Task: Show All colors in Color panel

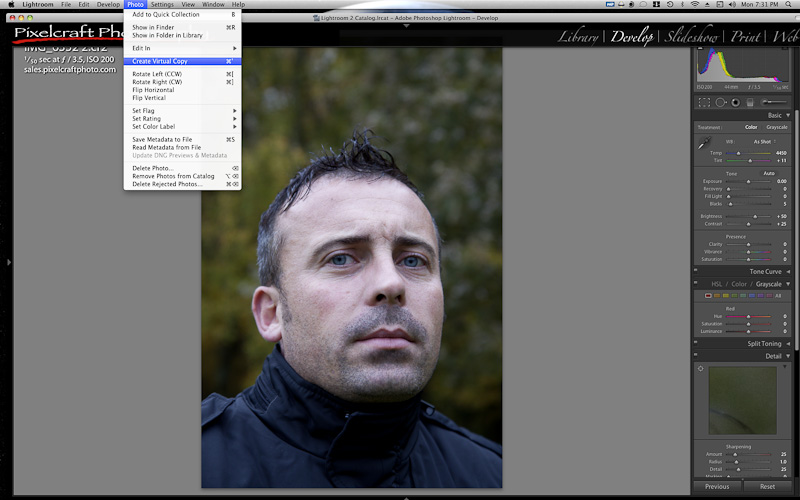Action: coord(778,296)
